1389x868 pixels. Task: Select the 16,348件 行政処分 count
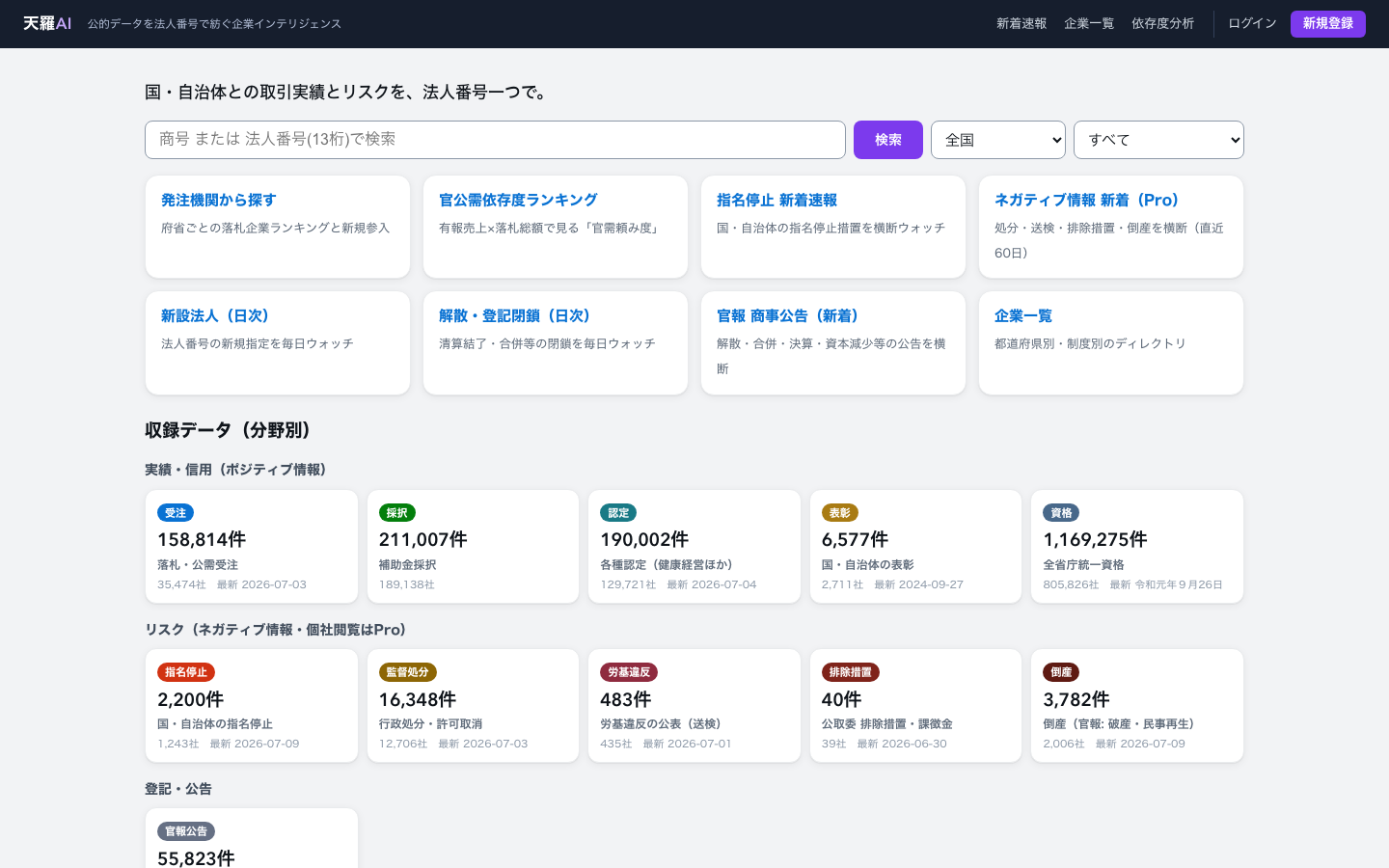tap(418, 699)
